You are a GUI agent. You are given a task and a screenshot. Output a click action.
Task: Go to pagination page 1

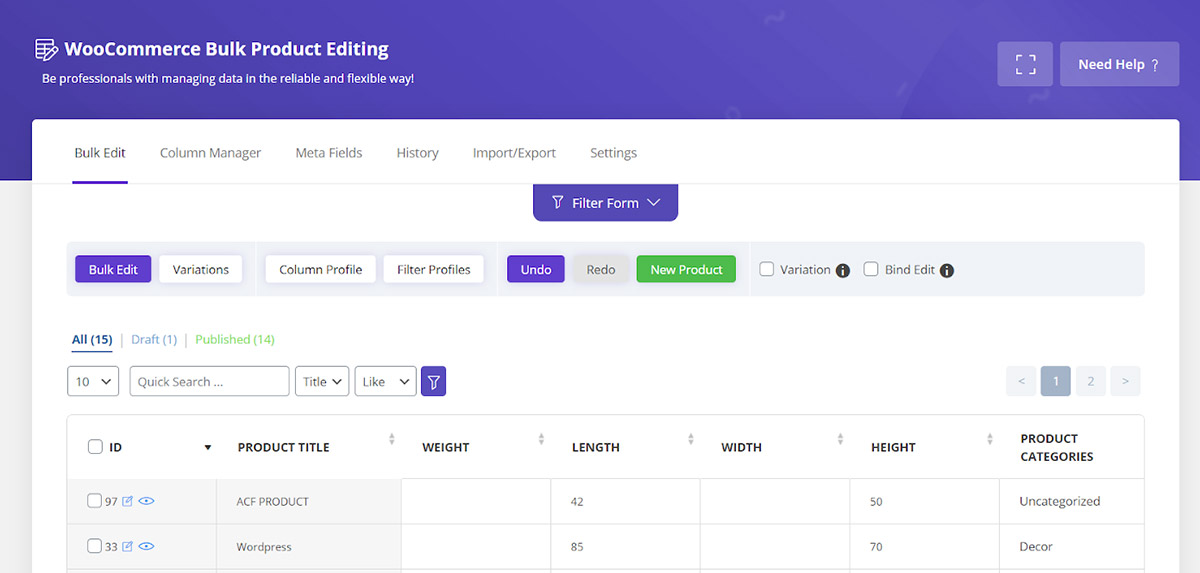(1056, 381)
